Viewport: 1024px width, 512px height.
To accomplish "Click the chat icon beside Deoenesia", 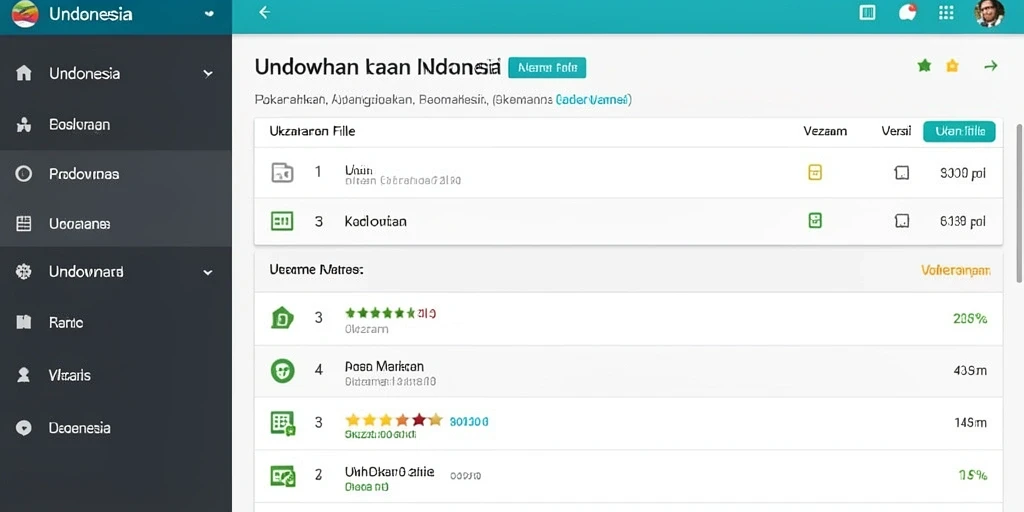I will pos(24,428).
